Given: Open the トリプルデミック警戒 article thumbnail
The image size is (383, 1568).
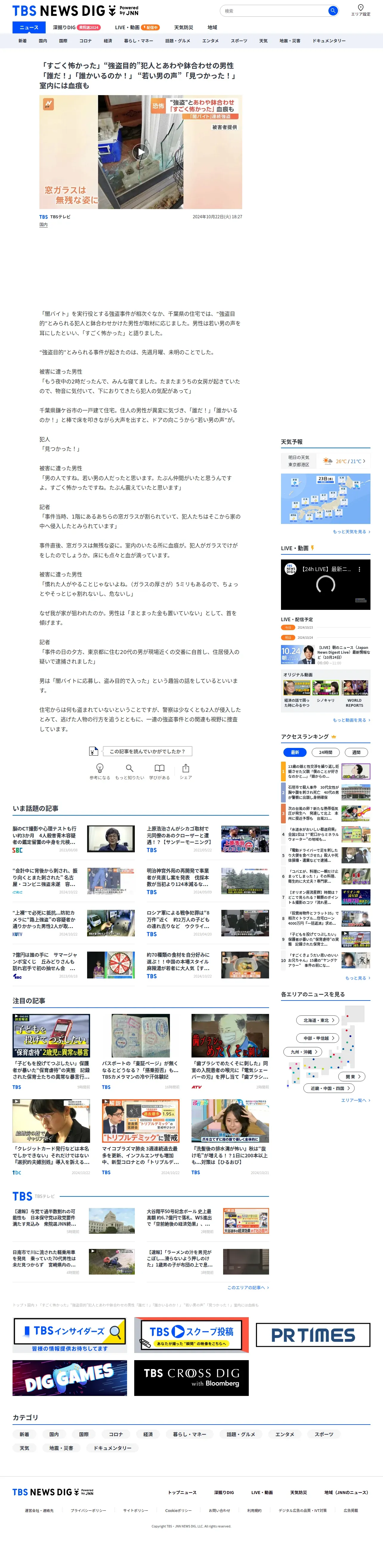Looking at the screenshot, I should [x=141, y=1121].
